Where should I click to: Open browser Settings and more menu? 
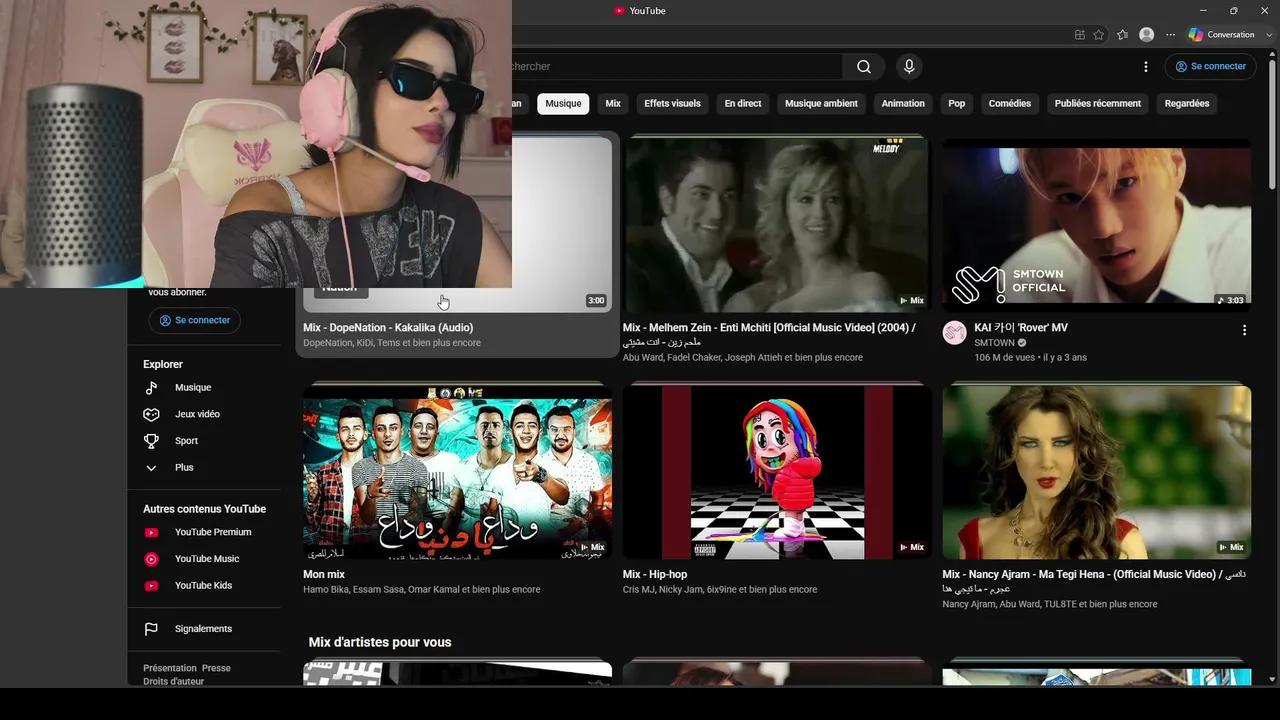click(x=1171, y=35)
